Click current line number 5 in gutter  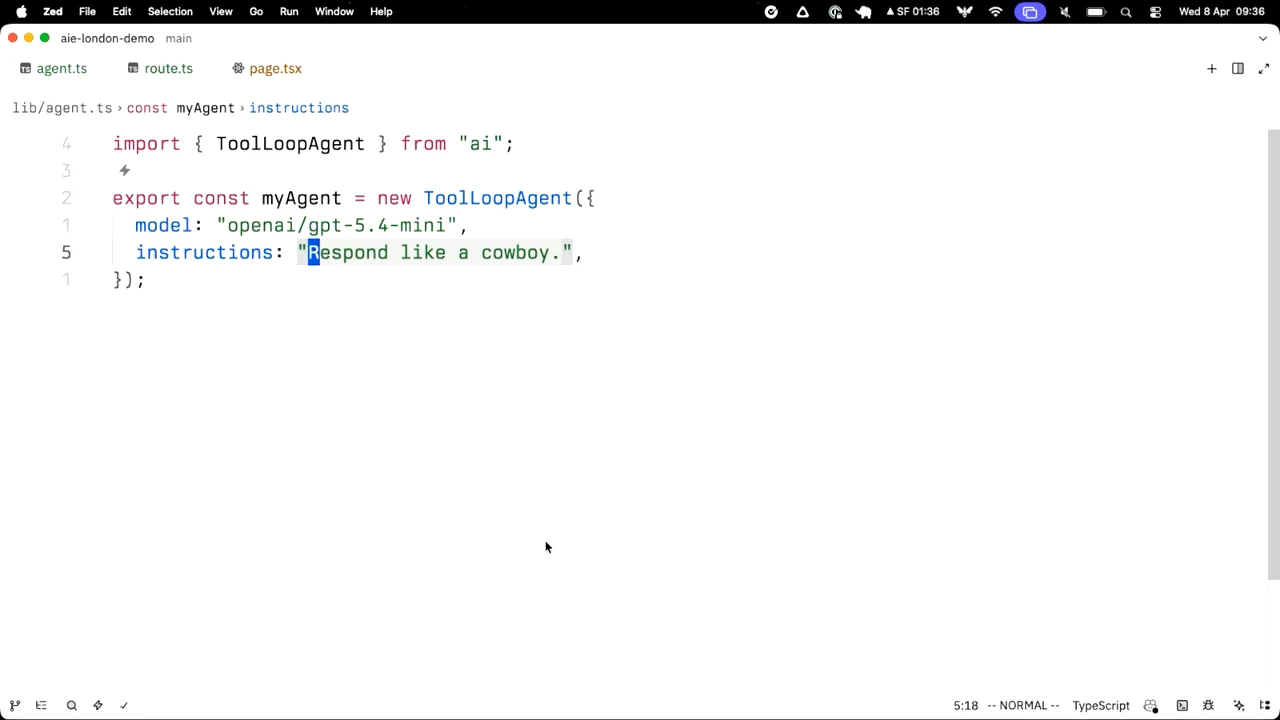[66, 253]
